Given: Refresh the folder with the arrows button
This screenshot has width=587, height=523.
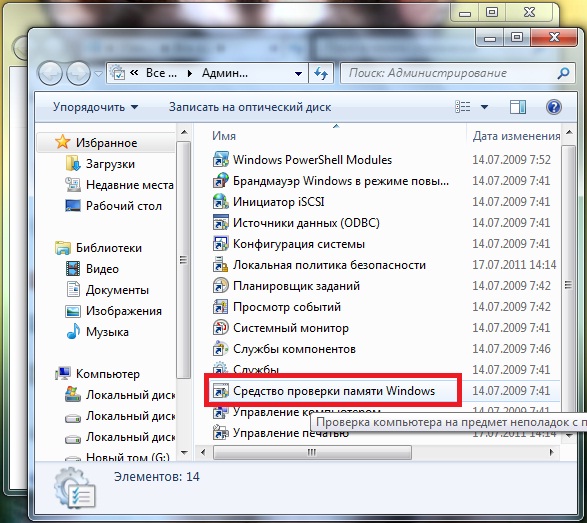Looking at the screenshot, I should pos(321,73).
